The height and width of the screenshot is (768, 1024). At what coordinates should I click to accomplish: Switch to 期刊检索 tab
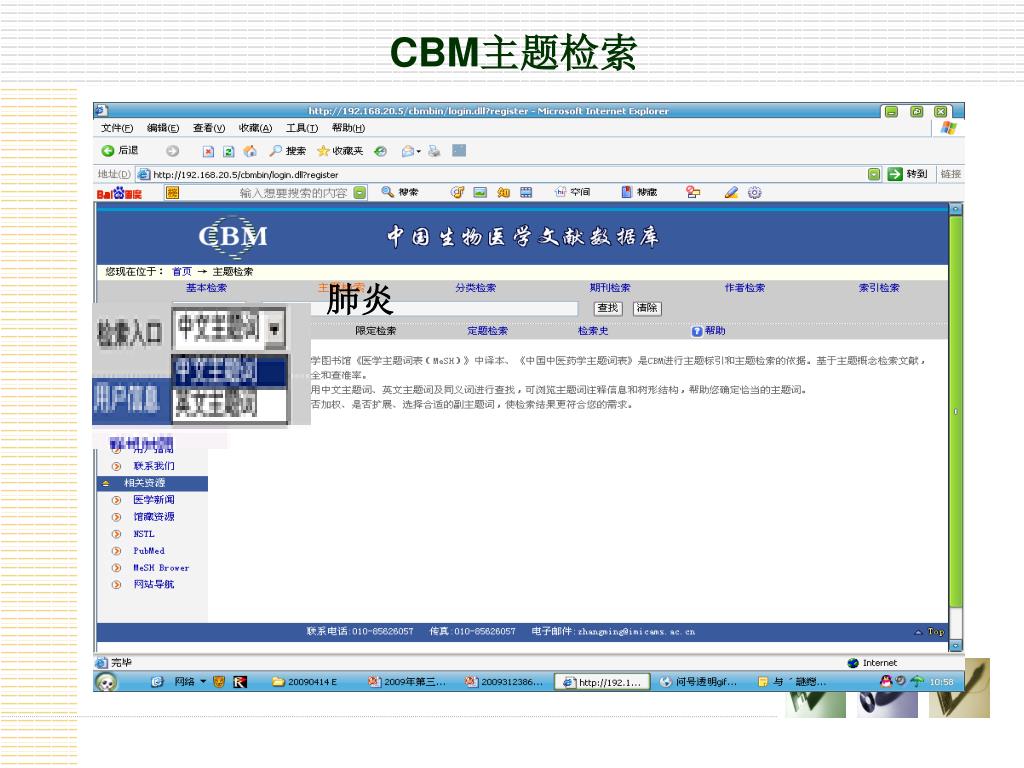610,288
